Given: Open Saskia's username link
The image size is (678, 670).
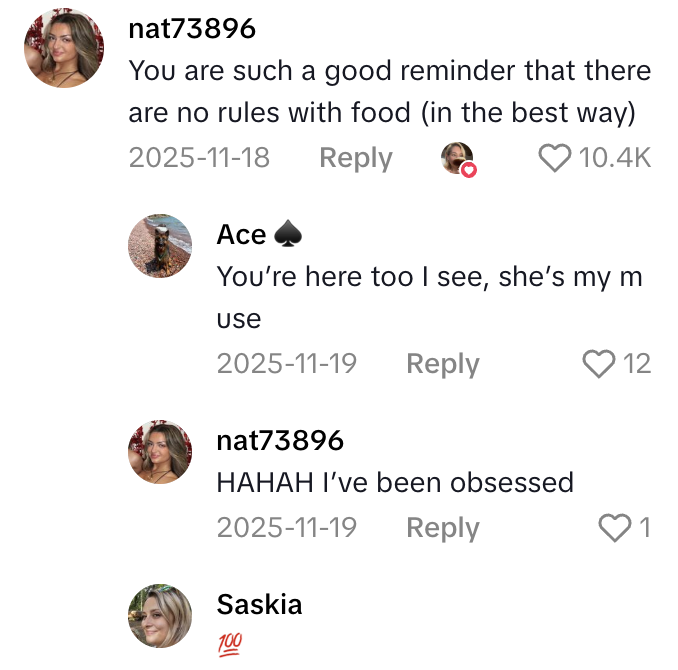Looking at the screenshot, I should coord(259,604).
